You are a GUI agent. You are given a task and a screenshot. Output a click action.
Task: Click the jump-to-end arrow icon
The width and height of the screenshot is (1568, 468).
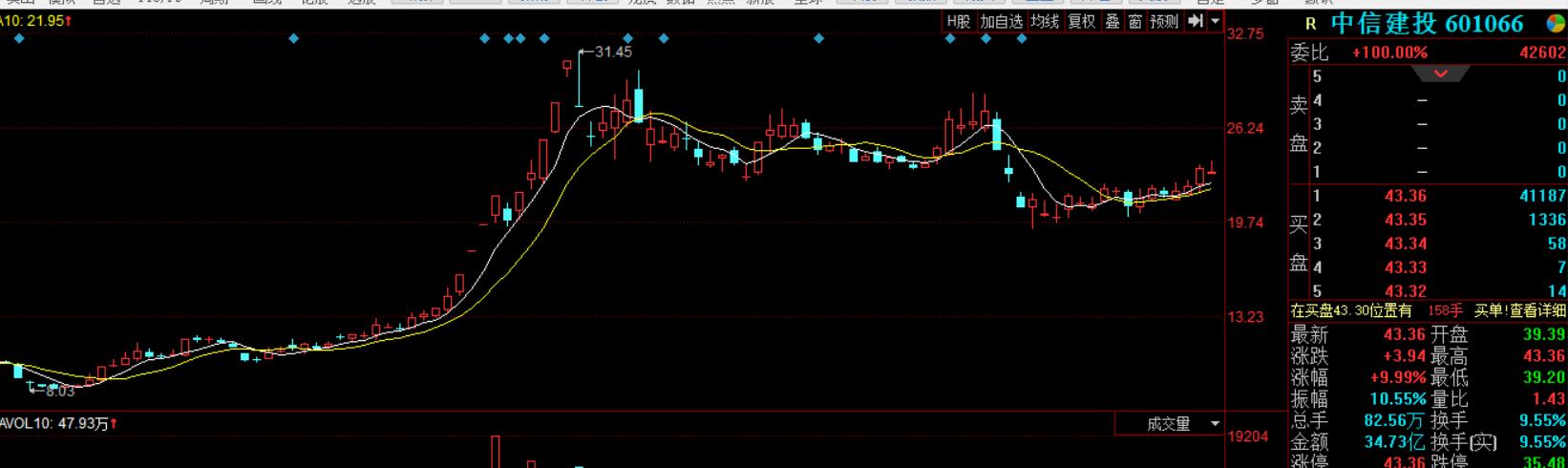click(x=1195, y=21)
